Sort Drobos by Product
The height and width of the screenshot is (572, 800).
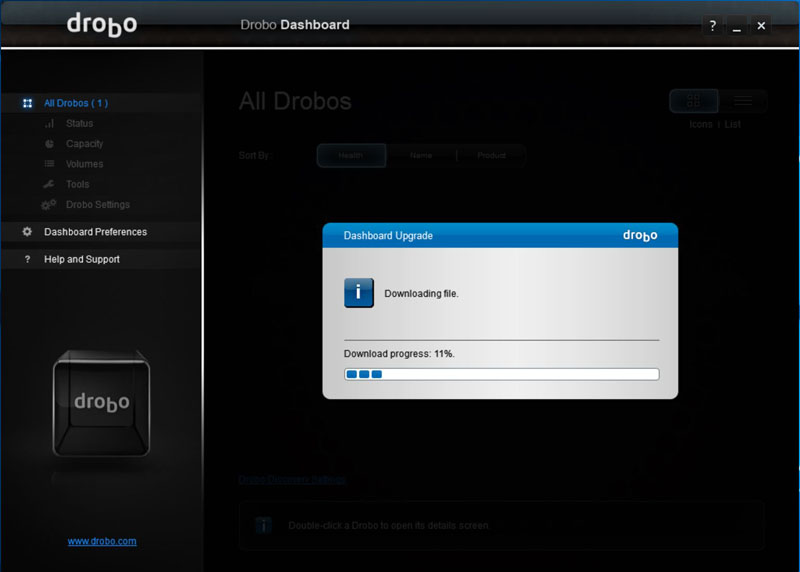(491, 156)
